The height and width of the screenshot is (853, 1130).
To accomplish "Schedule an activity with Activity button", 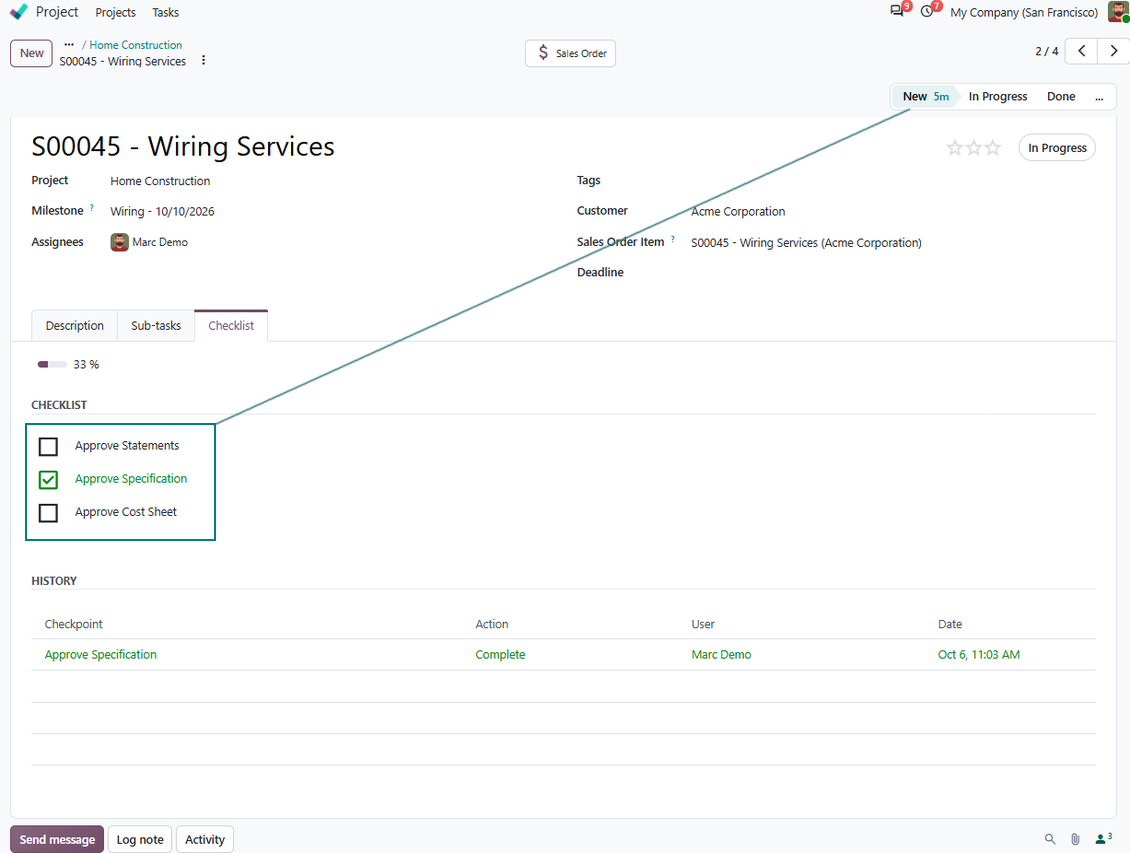I will [205, 839].
